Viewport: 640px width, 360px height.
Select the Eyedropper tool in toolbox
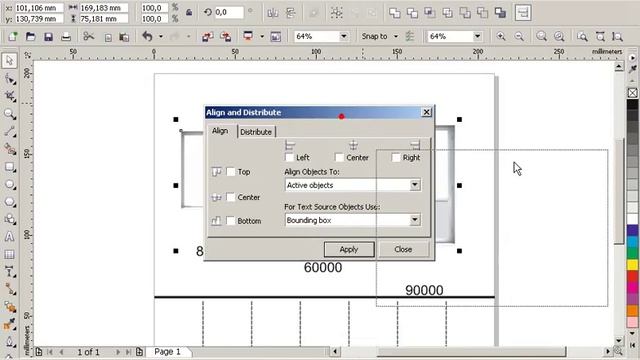pyautogui.click(x=9, y=324)
